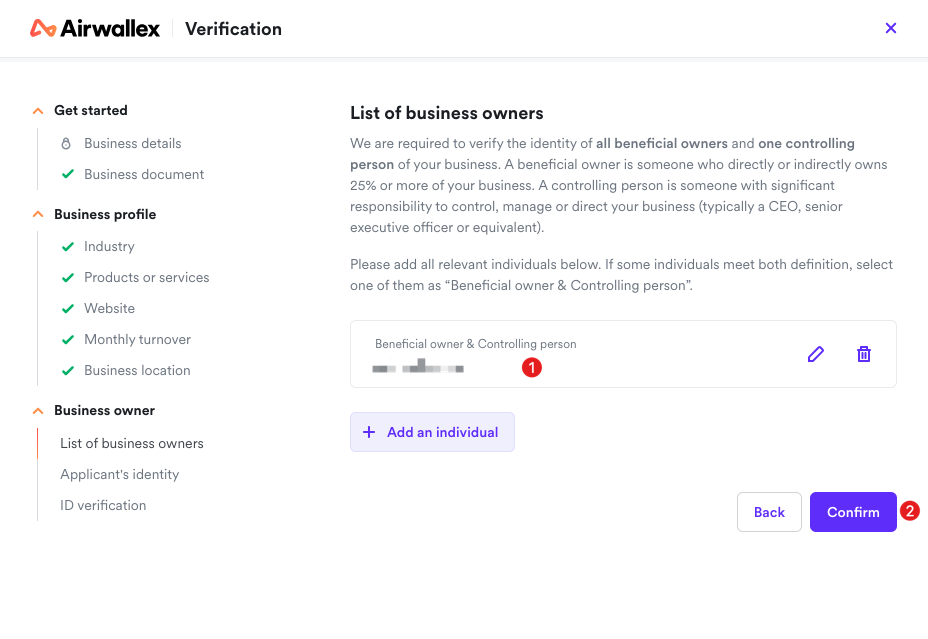Open the Business document step
The width and height of the screenshot is (928, 639).
coord(144,174)
